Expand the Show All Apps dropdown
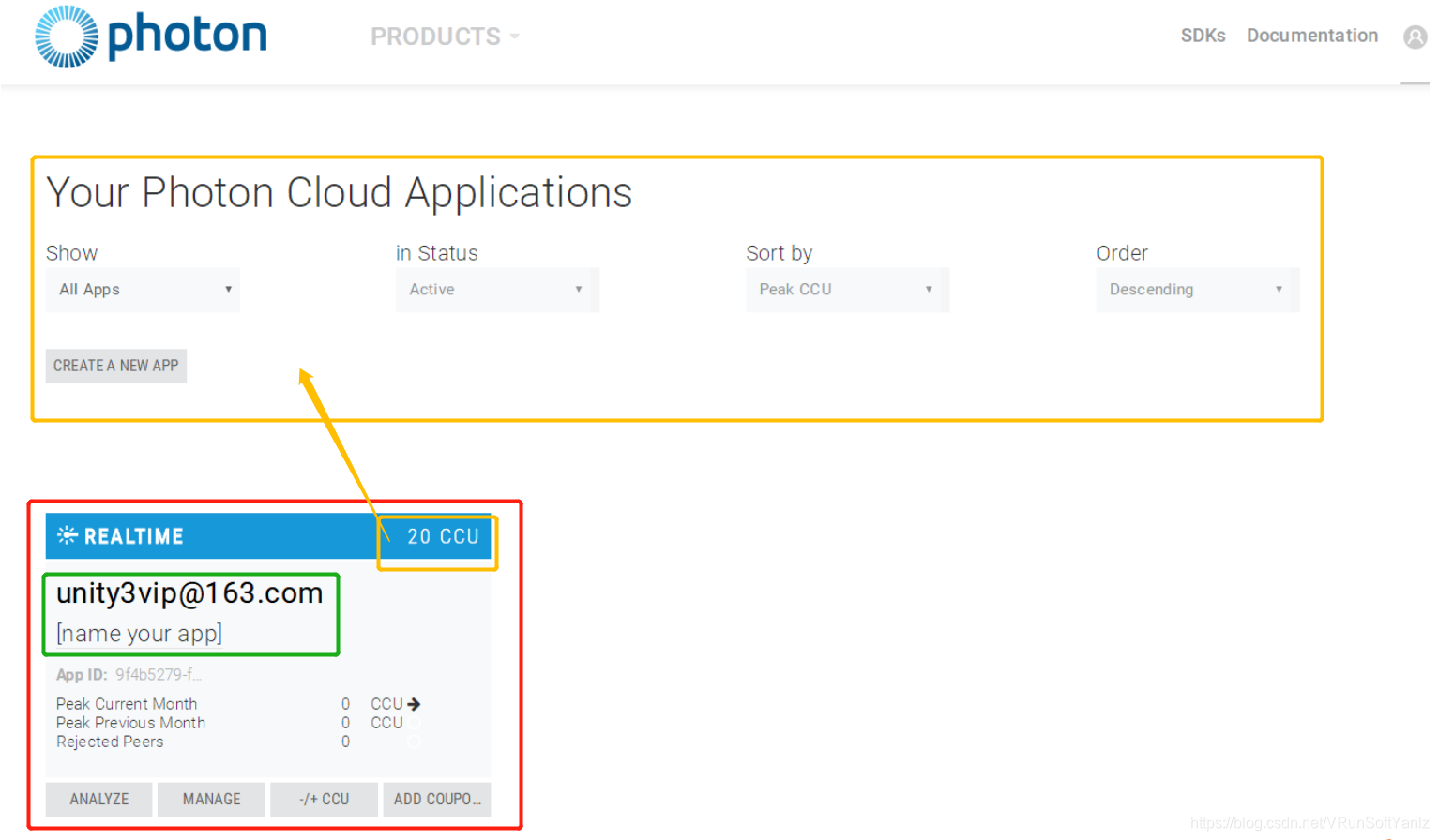 tap(143, 290)
